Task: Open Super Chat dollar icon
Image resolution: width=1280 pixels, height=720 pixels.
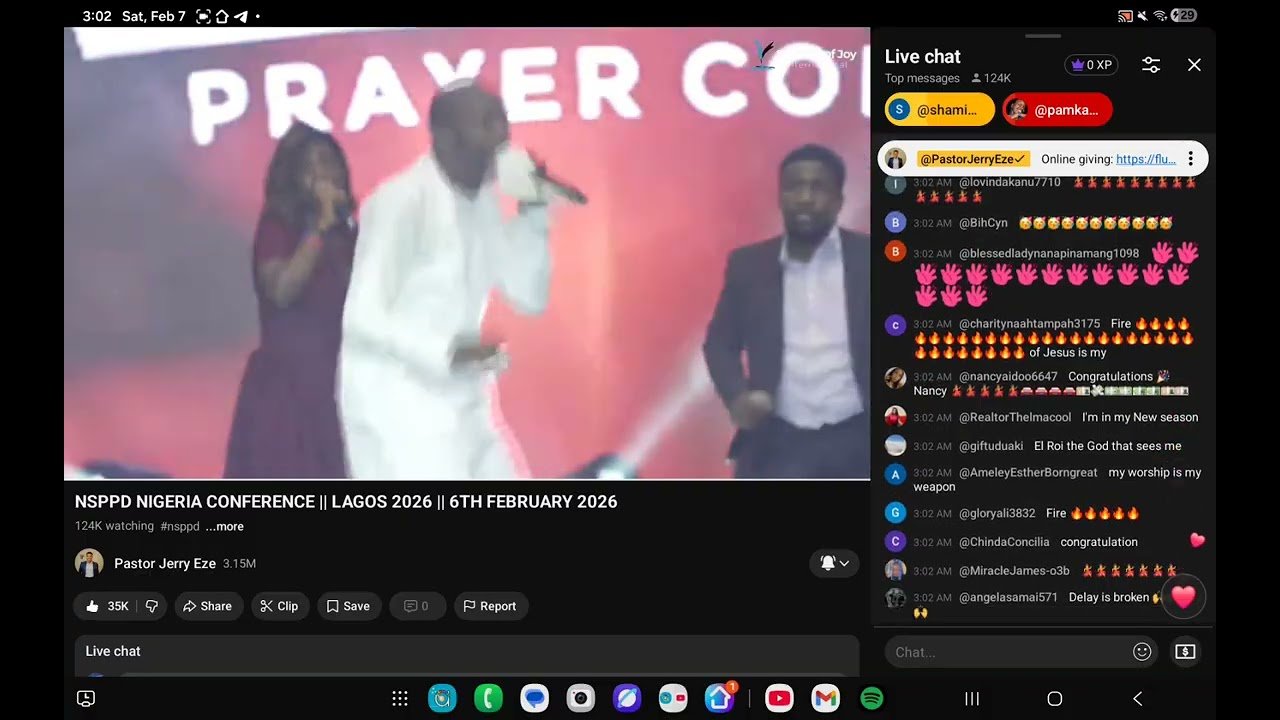Action: click(x=1185, y=652)
